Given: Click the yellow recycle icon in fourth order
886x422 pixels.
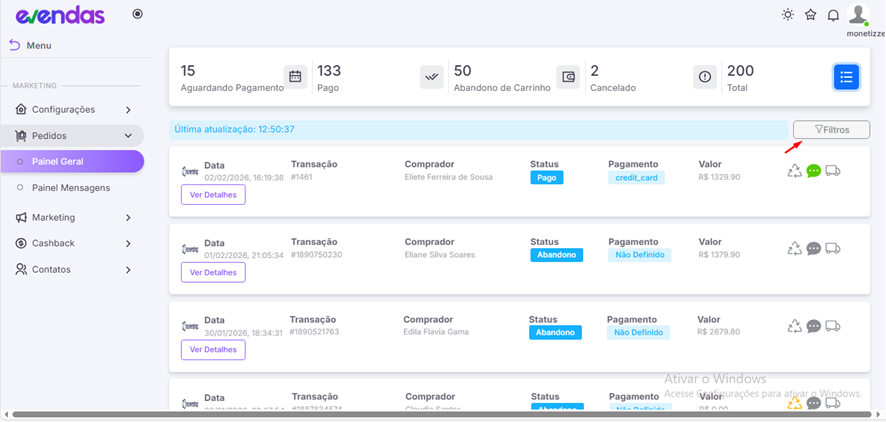Looking at the screenshot, I should point(795,403).
